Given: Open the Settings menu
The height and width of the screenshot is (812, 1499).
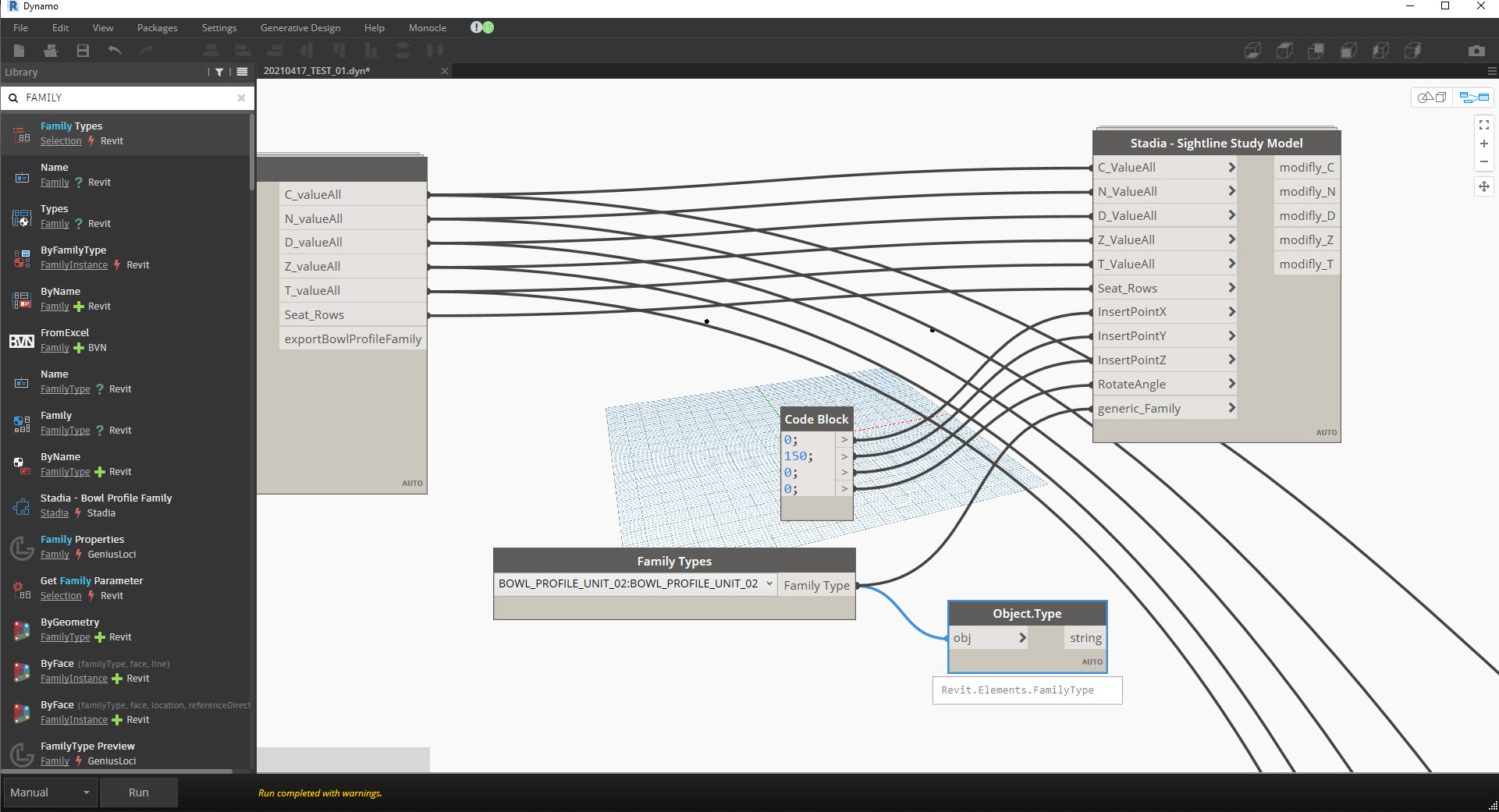Looking at the screenshot, I should pyautogui.click(x=219, y=28).
